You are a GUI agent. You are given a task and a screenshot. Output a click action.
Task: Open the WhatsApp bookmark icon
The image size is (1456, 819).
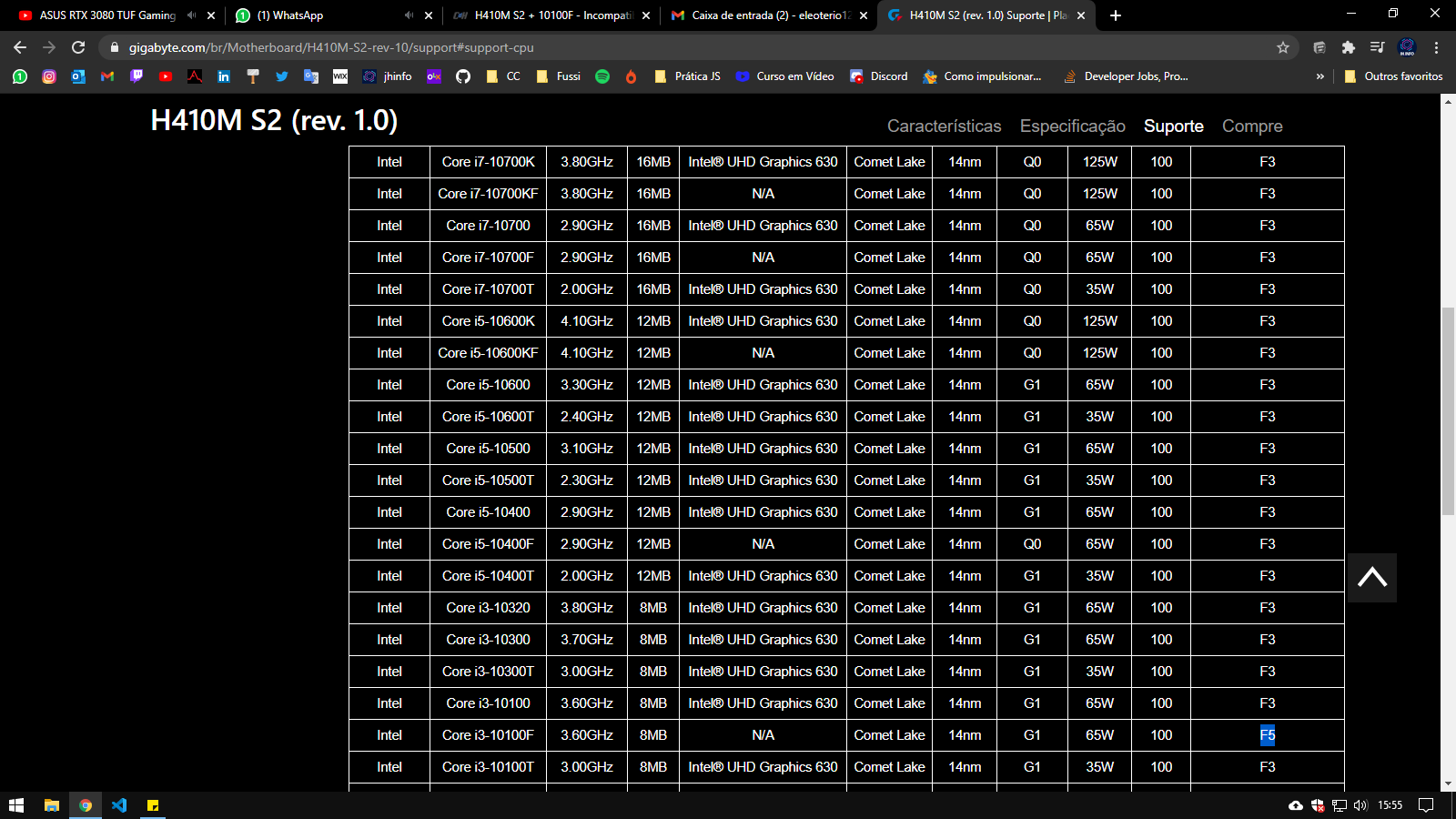(20, 76)
